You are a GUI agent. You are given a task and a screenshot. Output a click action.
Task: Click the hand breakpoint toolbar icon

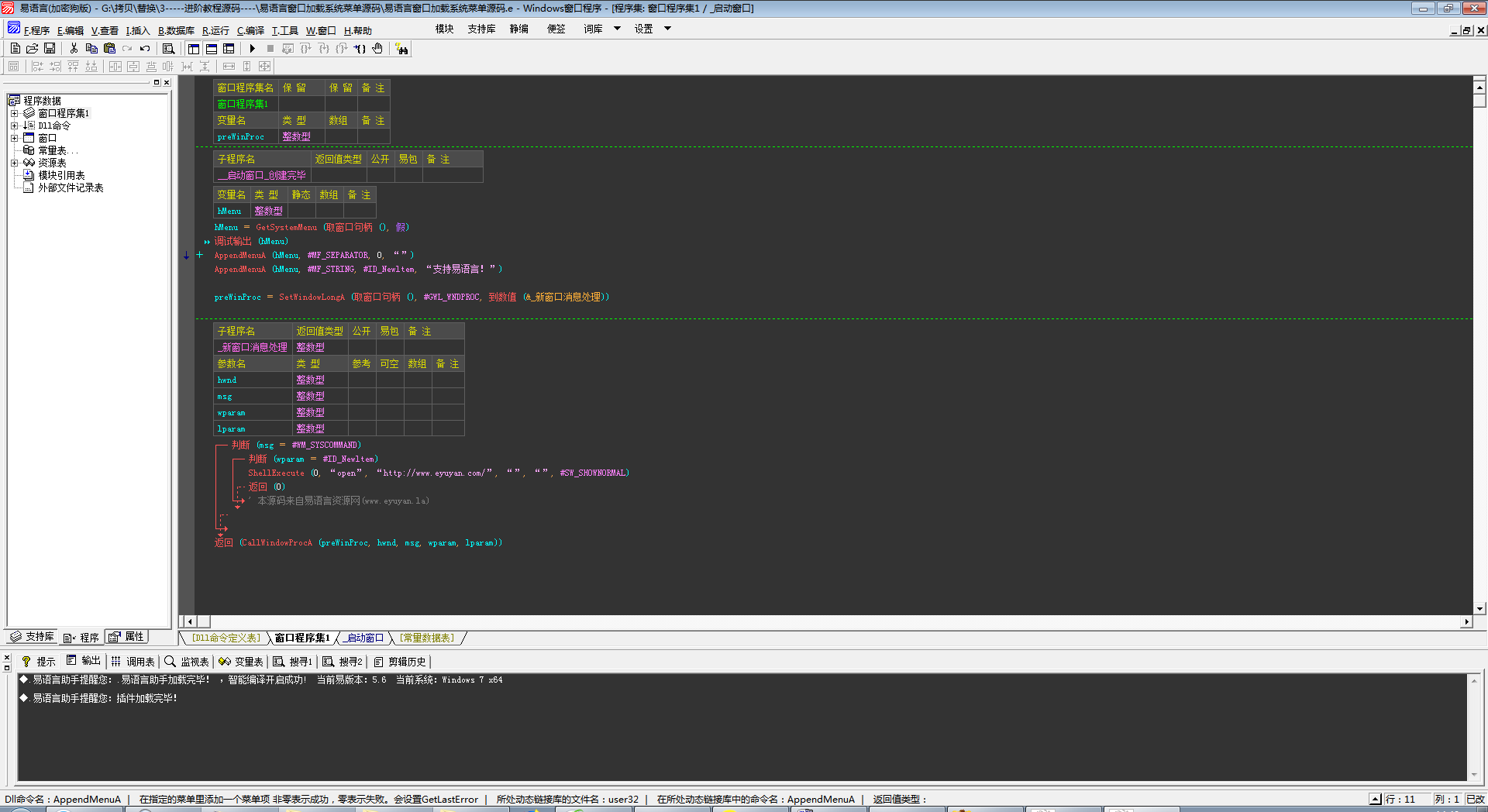(x=377, y=48)
